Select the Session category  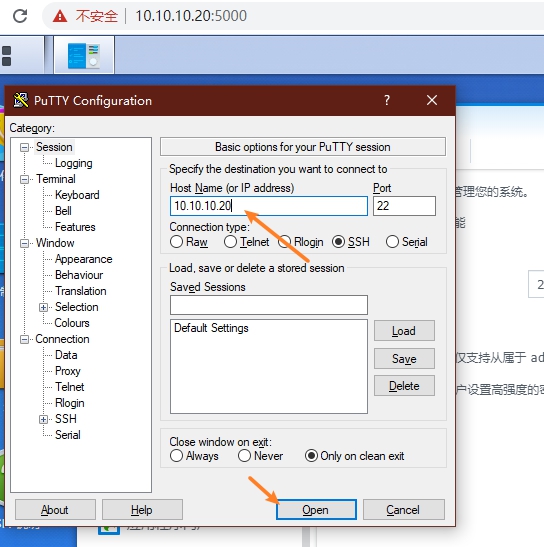(54, 147)
